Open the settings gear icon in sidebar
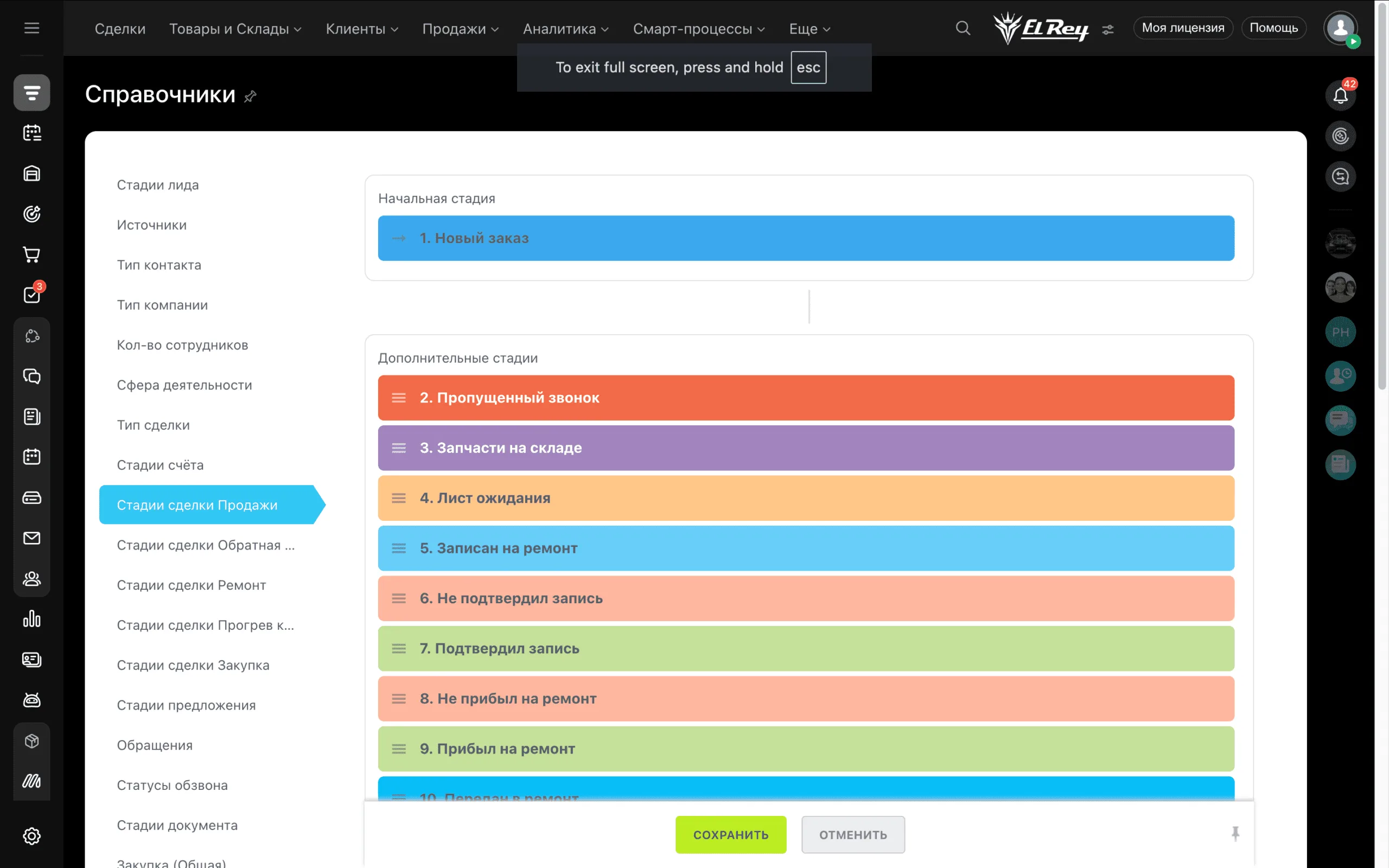Viewport: 1389px width, 868px height. (x=31, y=836)
